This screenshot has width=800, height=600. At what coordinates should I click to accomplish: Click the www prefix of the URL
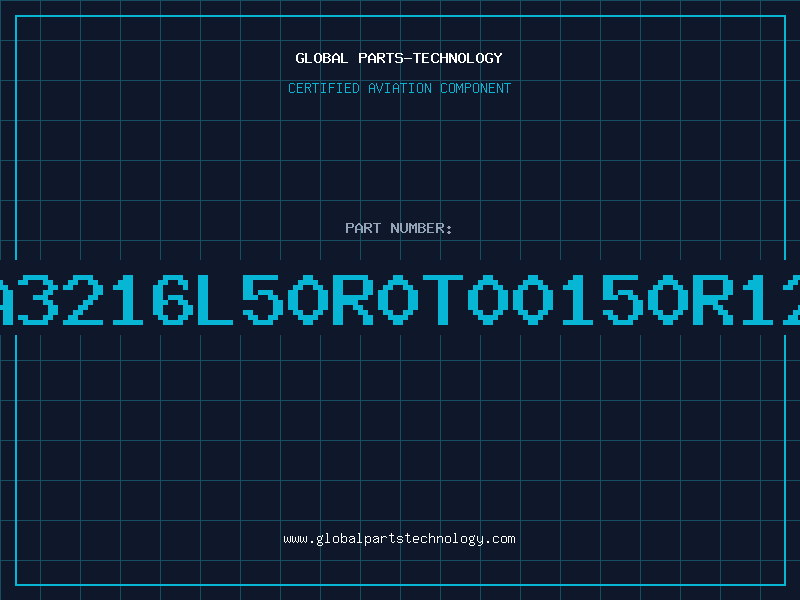(295, 540)
